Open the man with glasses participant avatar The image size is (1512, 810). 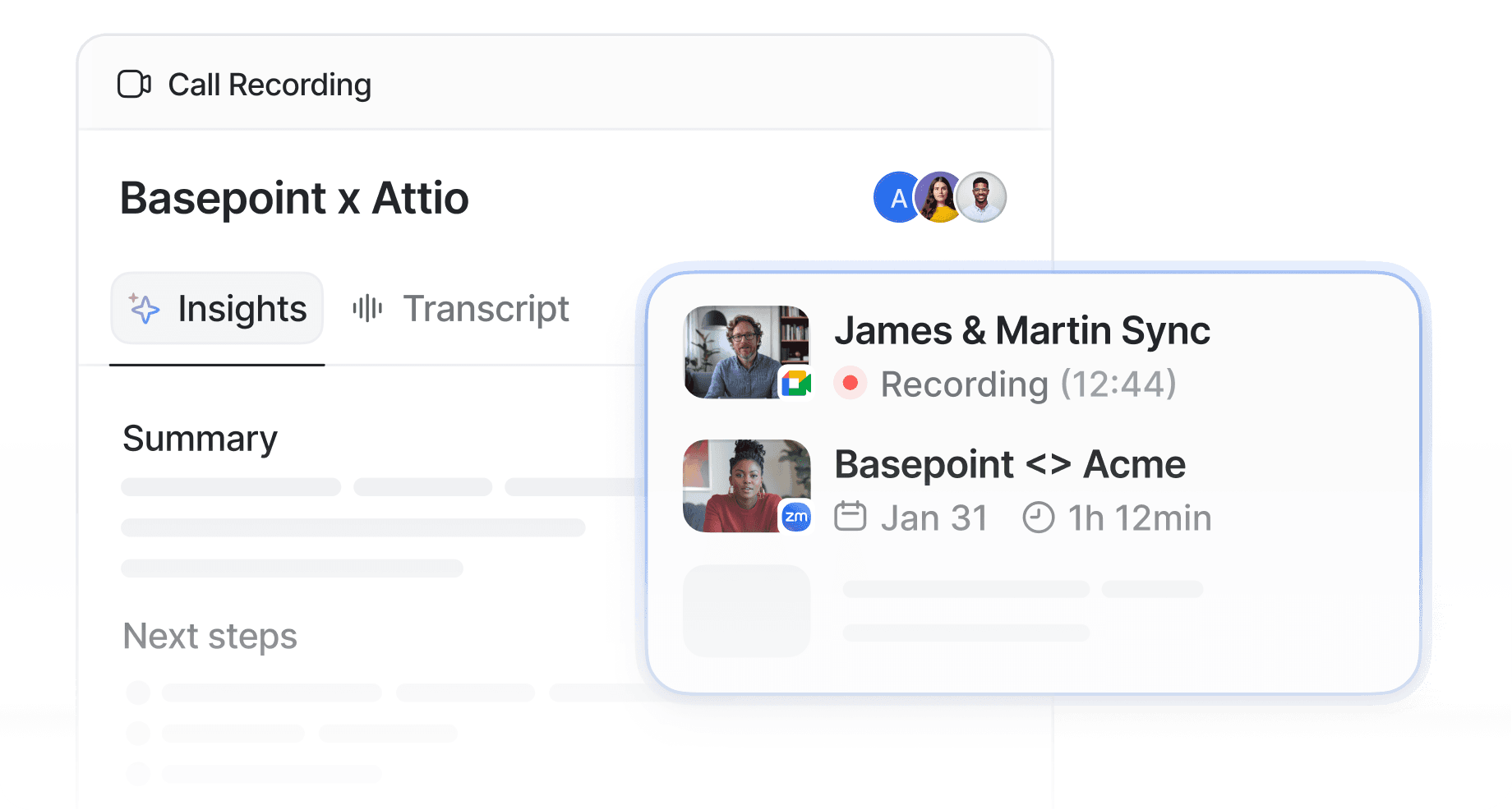[x=982, y=197]
